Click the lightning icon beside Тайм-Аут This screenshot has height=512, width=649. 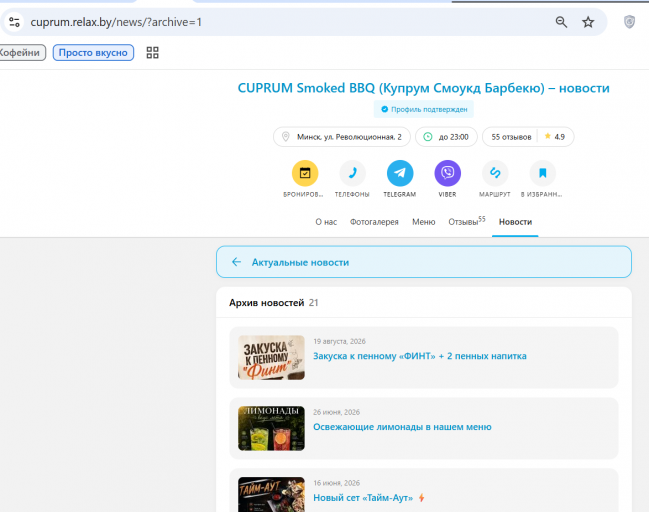pos(421,498)
